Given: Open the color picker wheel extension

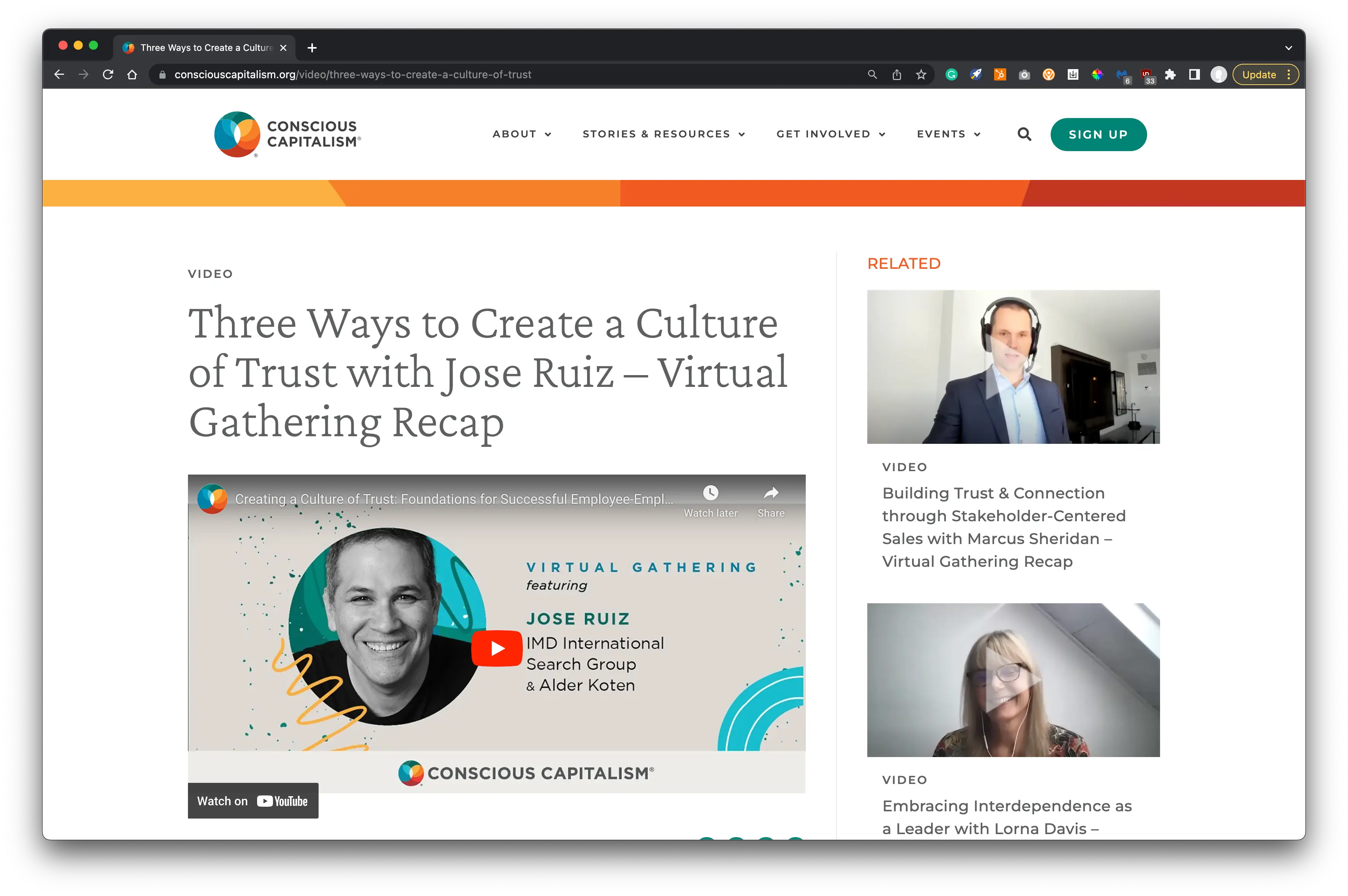Looking at the screenshot, I should coord(1097,74).
